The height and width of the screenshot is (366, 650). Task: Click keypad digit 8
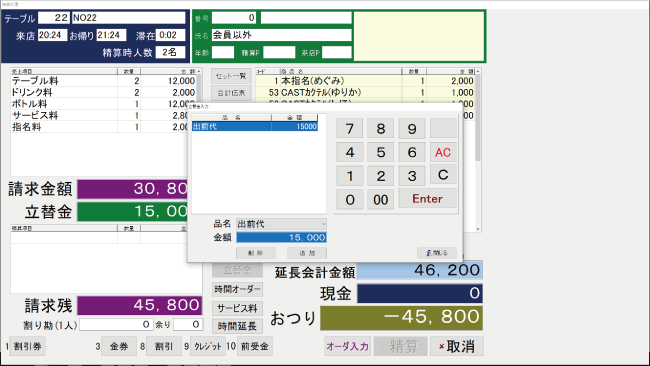(381, 128)
